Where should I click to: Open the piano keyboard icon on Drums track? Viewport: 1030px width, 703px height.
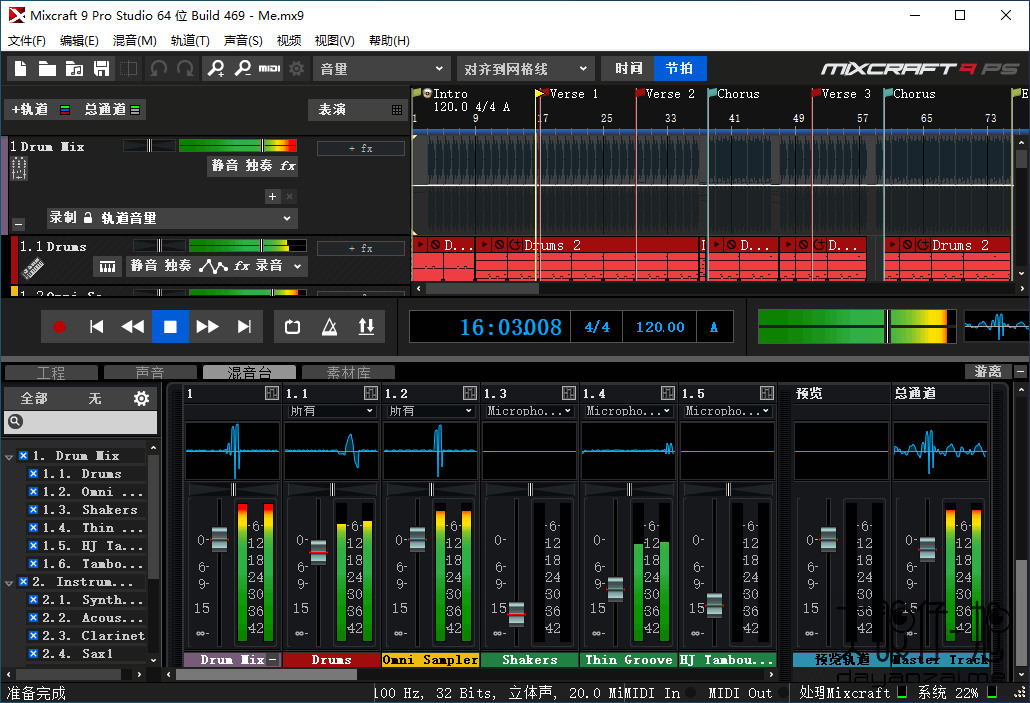[108, 266]
